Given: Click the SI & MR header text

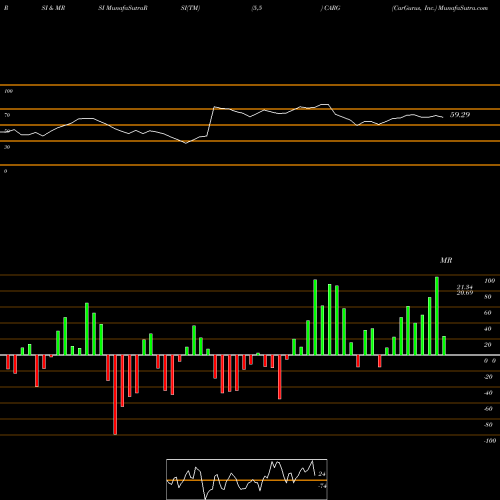Looking at the screenshot, I should (x=53, y=8).
